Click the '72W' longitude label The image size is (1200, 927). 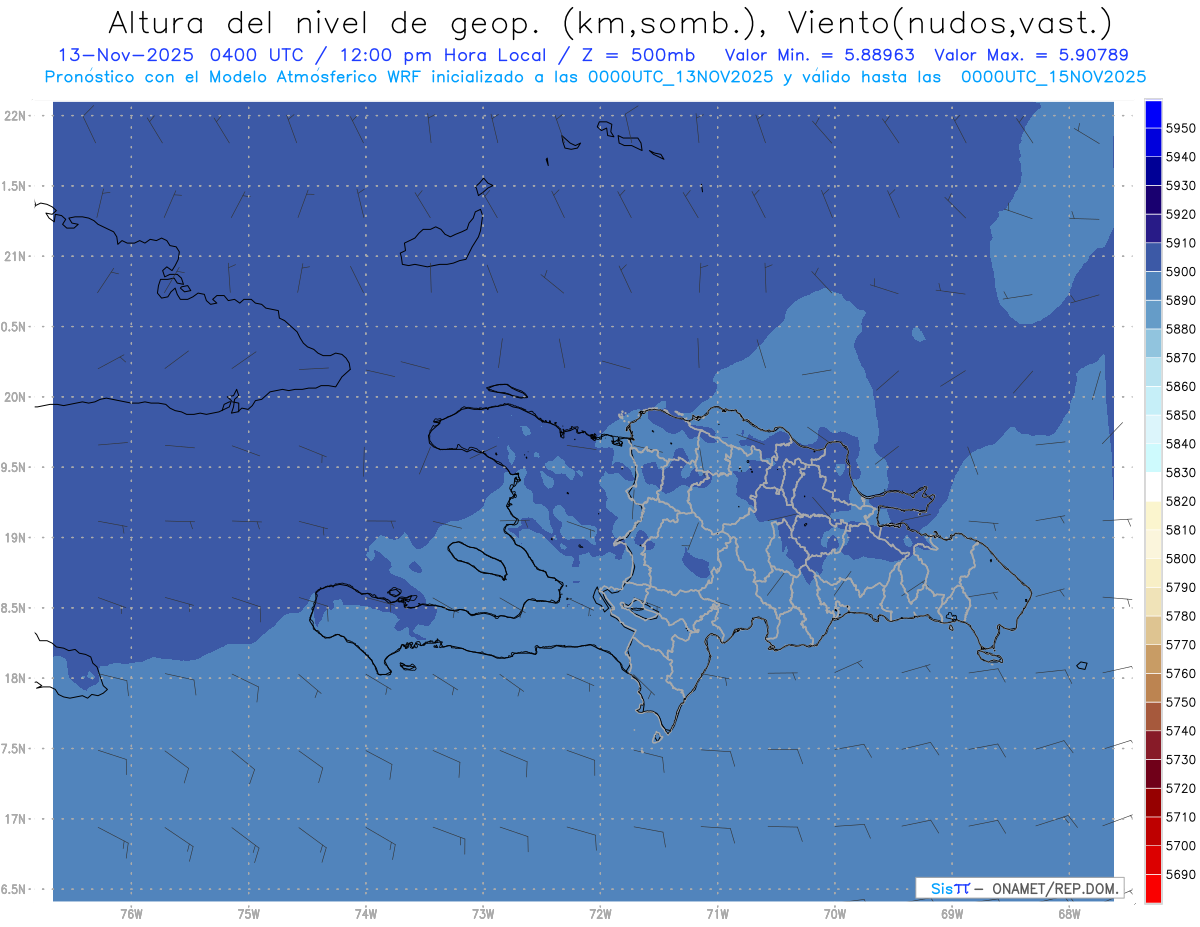[600, 914]
